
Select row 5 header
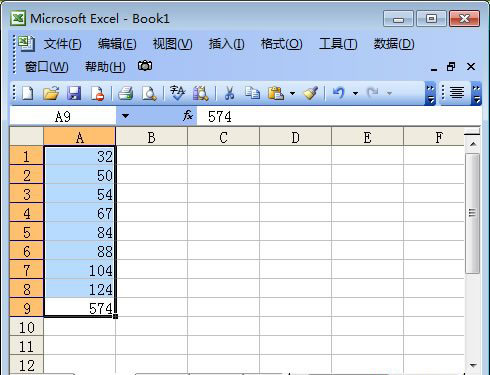[x=26, y=232]
